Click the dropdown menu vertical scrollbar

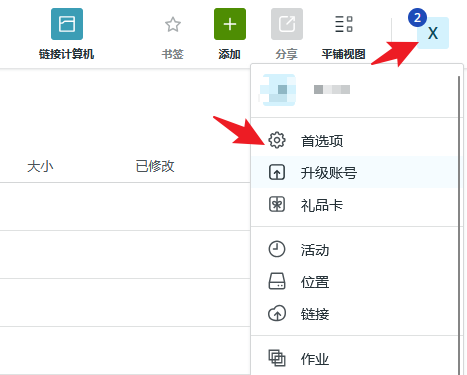coord(459,225)
